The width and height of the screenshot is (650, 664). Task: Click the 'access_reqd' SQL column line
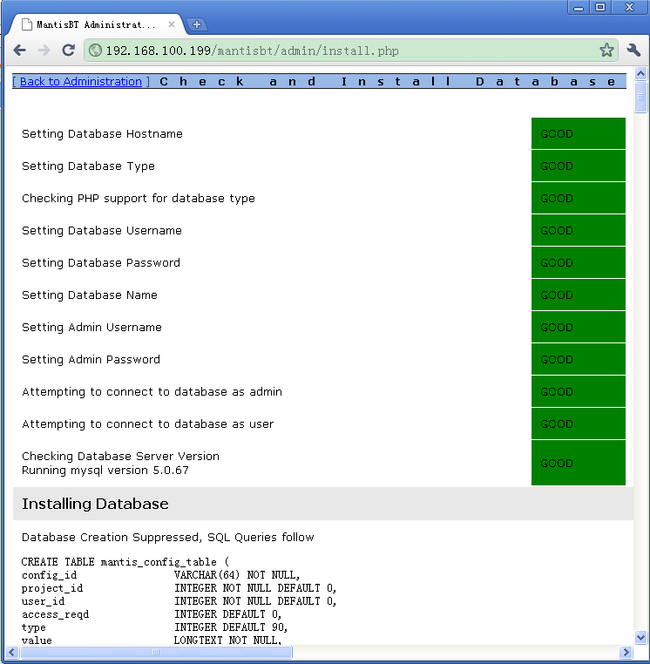(x=152, y=614)
